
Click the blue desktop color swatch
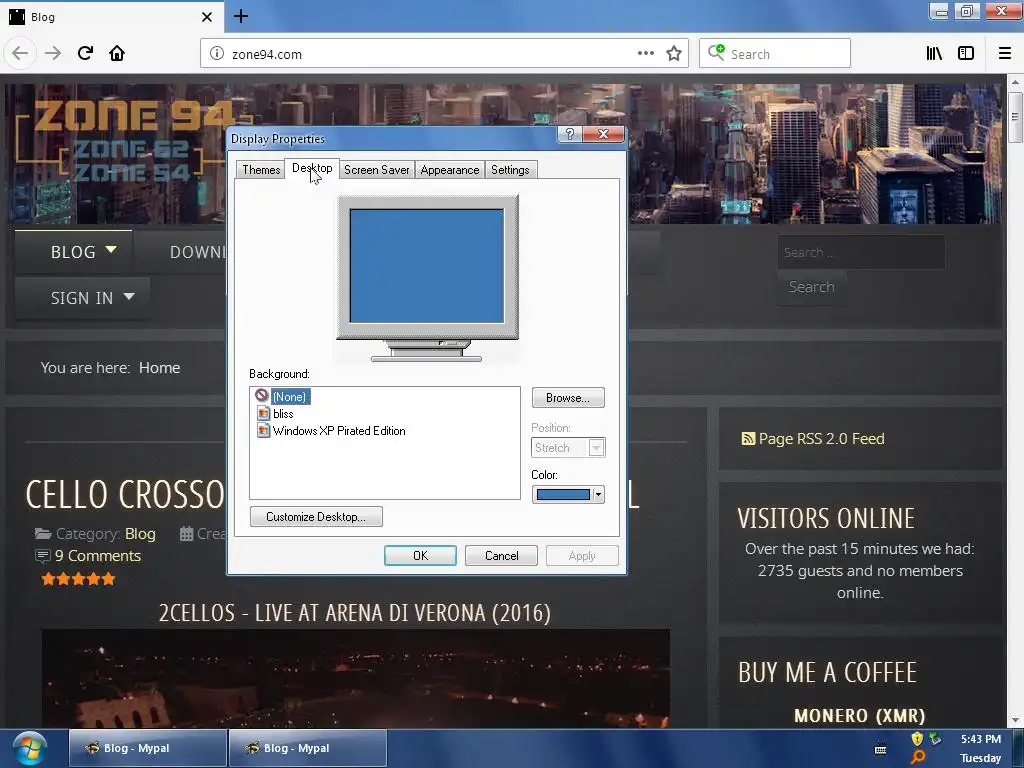563,494
